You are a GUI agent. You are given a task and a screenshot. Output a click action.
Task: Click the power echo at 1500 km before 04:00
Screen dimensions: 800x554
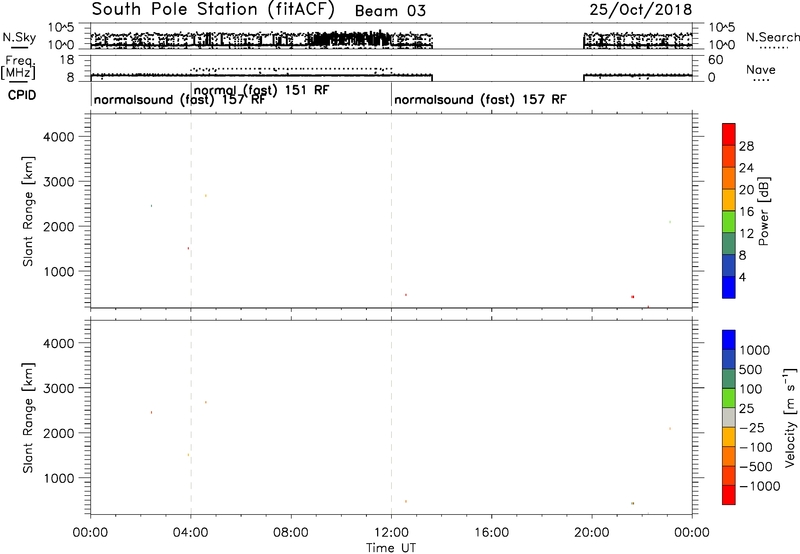coord(188,248)
